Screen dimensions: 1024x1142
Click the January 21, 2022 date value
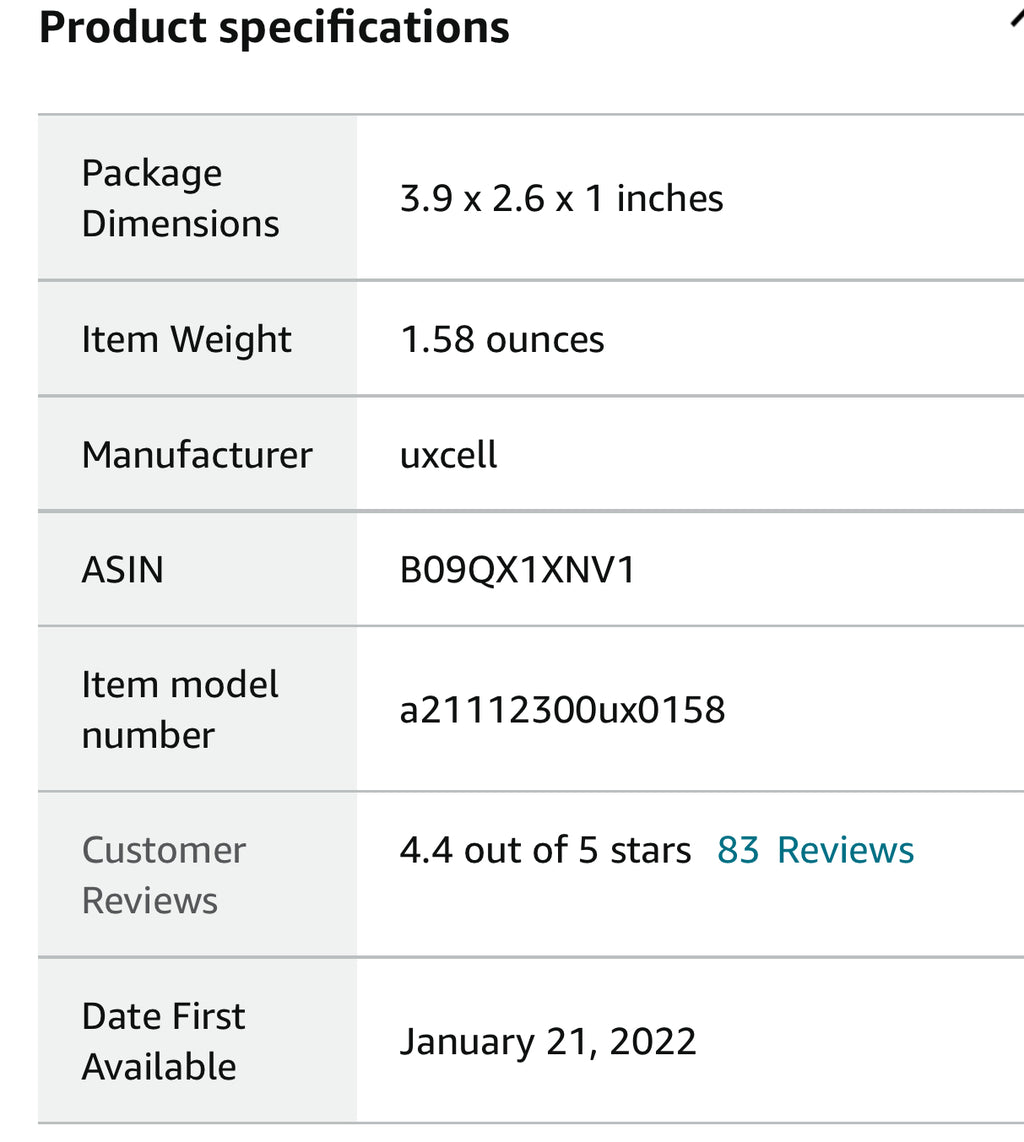click(548, 1041)
